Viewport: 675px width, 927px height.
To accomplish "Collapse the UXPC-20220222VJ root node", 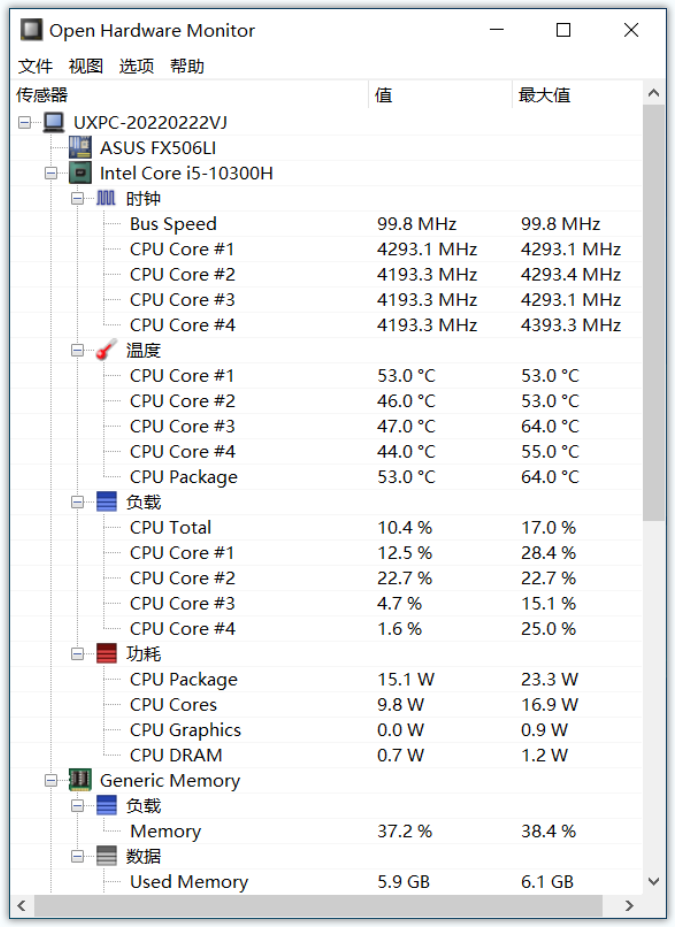I will [24, 122].
